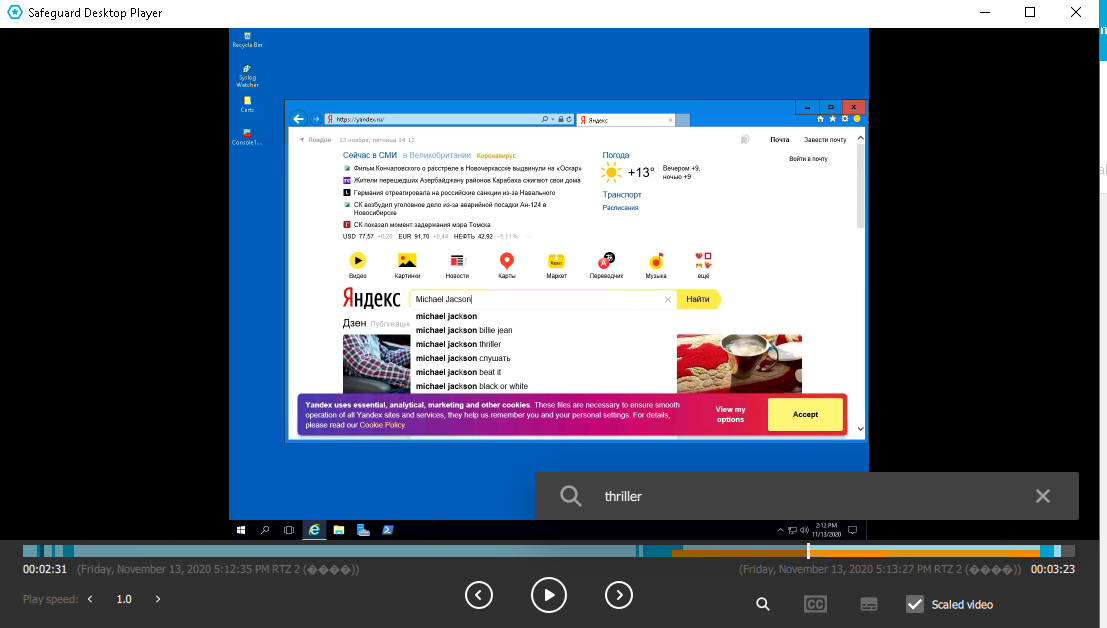This screenshot has width=1107, height=628.
Task: Click the Recycle Bin desktop icon
Action: (x=247, y=40)
